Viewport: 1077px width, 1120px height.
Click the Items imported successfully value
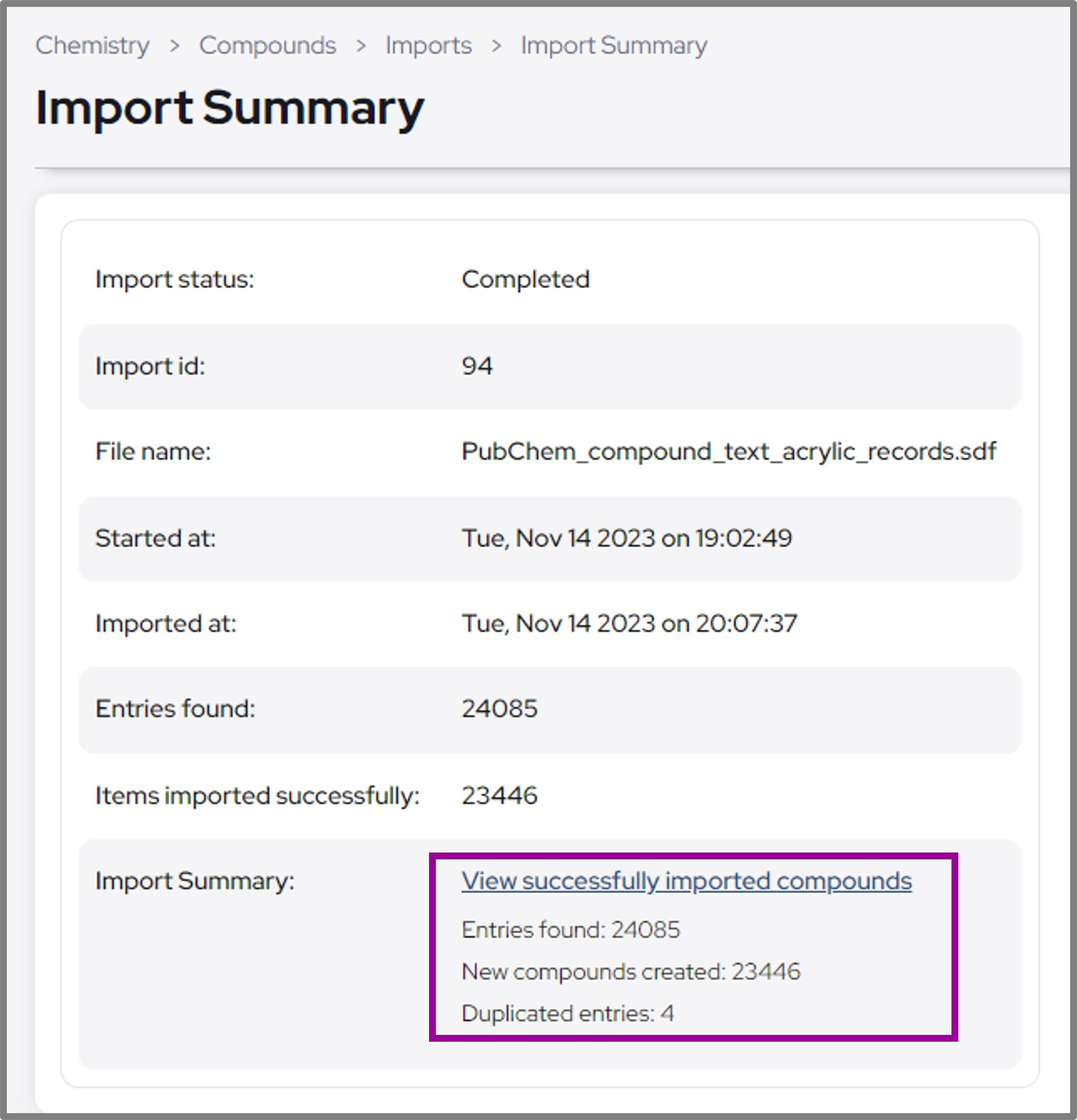pos(499,796)
